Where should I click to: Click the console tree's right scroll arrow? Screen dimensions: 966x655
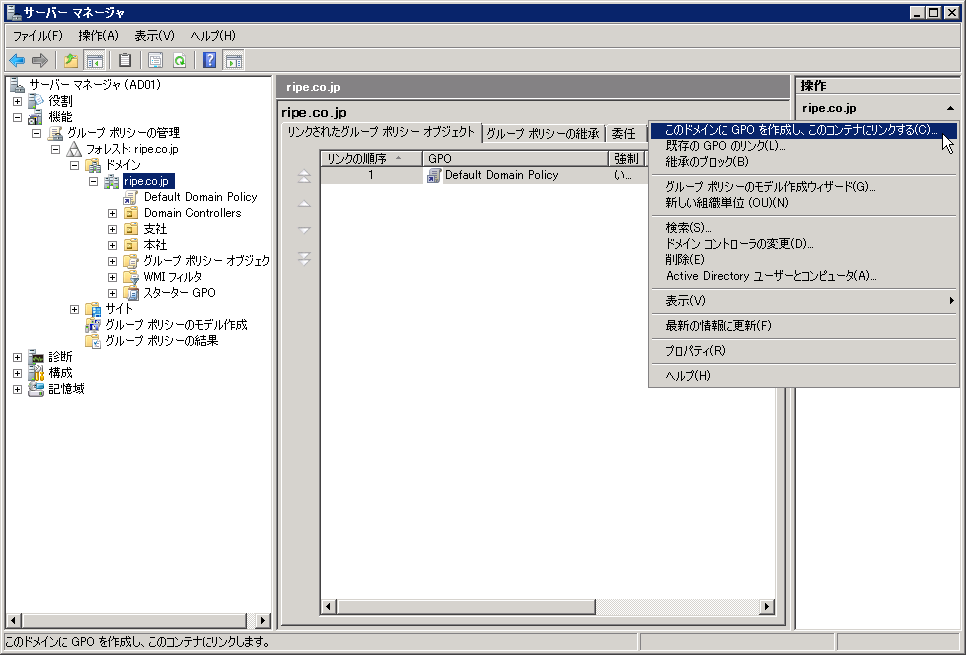(x=262, y=620)
